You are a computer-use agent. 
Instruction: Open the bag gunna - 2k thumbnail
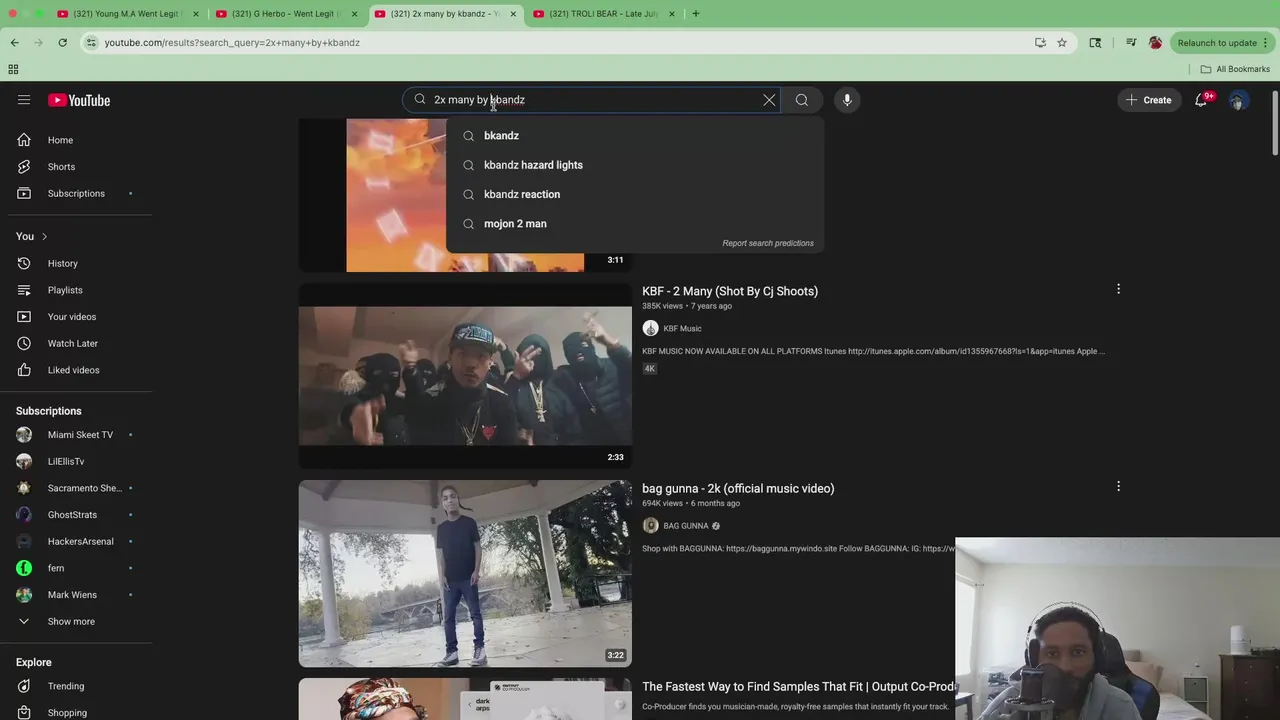click(x=465, y=573)
